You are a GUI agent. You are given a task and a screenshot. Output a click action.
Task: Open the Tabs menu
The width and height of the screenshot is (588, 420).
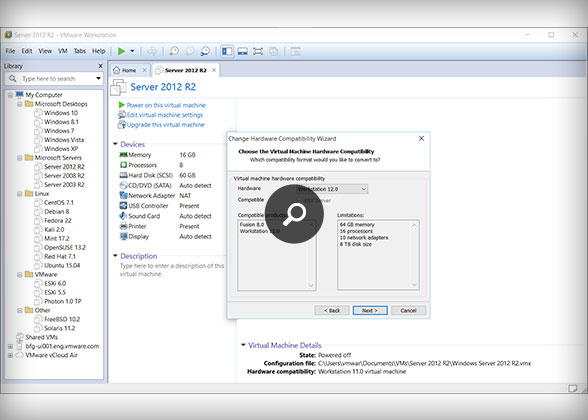(x=80, y=51)
